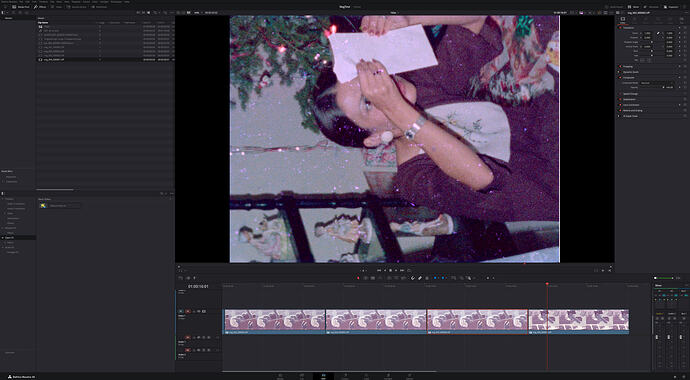Click the blue Marker icon in timeline toolbar
The width and height of the screenshot is (690, 380).
(x=443, y=278)
